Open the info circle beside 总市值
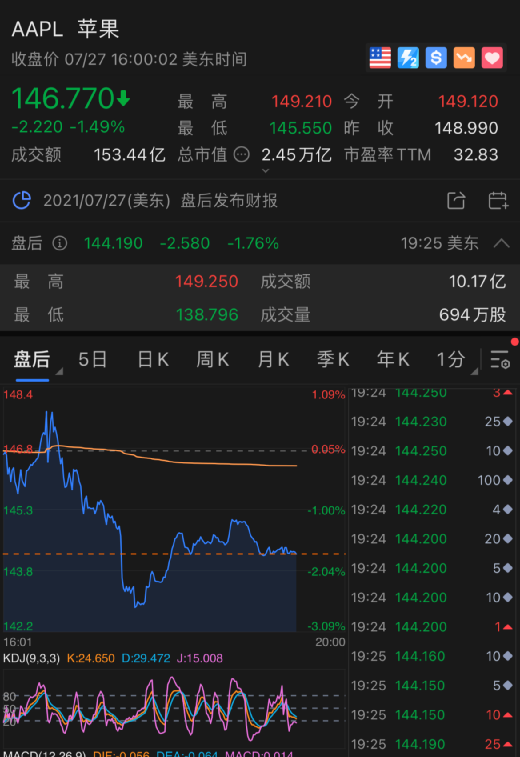Screen dimensions: 520x757 [x=241, y=154]
